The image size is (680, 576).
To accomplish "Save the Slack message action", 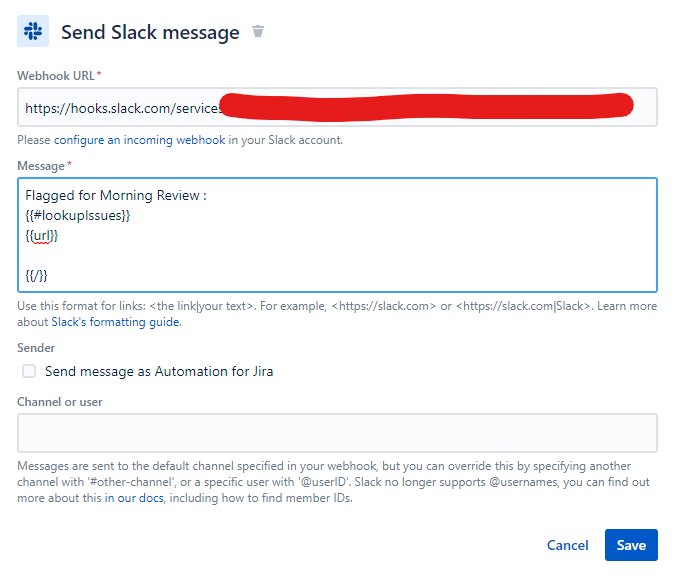I will pyautogui.click(x=631, y=545).
